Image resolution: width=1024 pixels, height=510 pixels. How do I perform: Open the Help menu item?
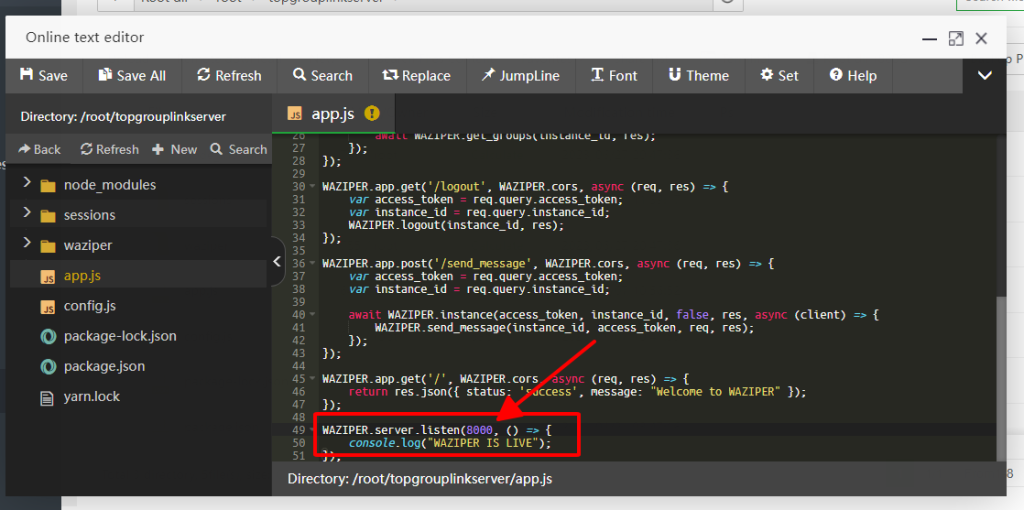[852, 76]
